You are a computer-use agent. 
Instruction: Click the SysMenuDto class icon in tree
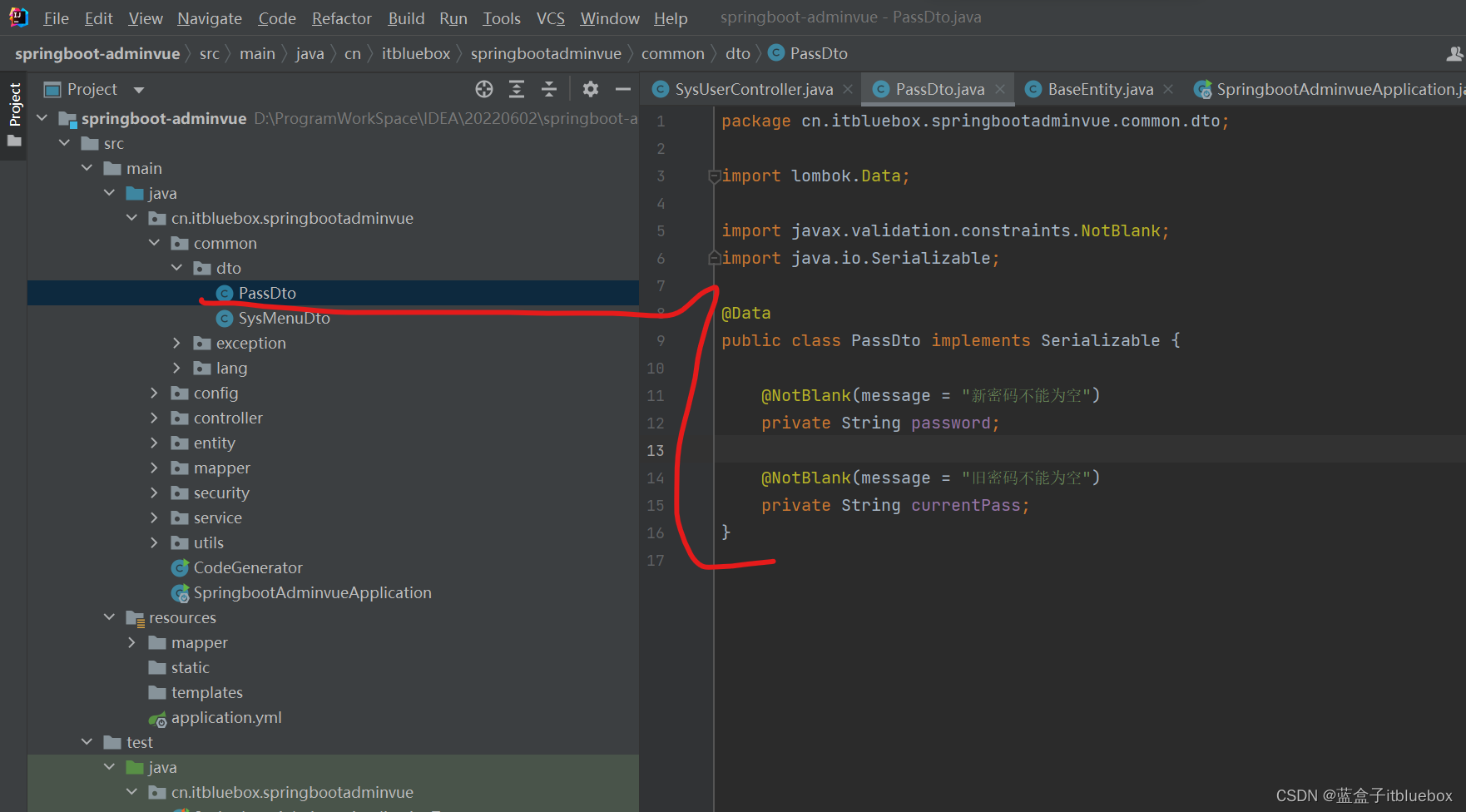click(x=224, y=318)
